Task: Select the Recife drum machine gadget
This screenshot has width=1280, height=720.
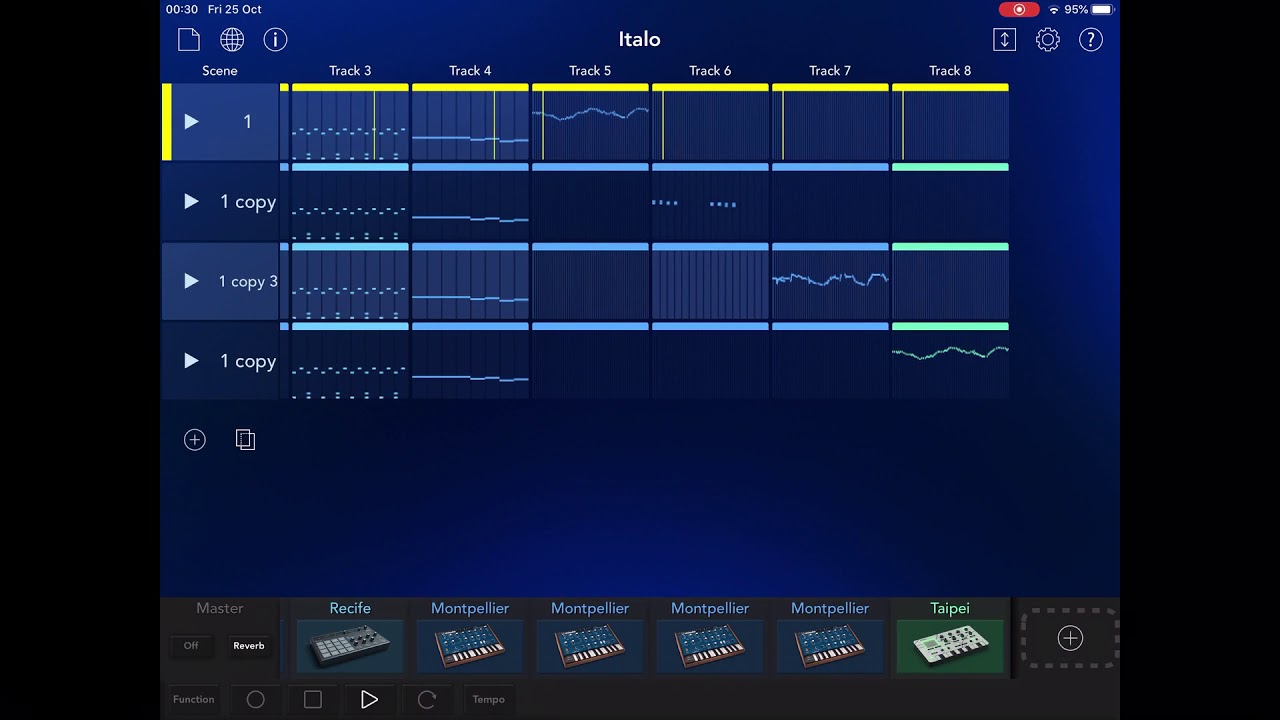Action: 350,646
